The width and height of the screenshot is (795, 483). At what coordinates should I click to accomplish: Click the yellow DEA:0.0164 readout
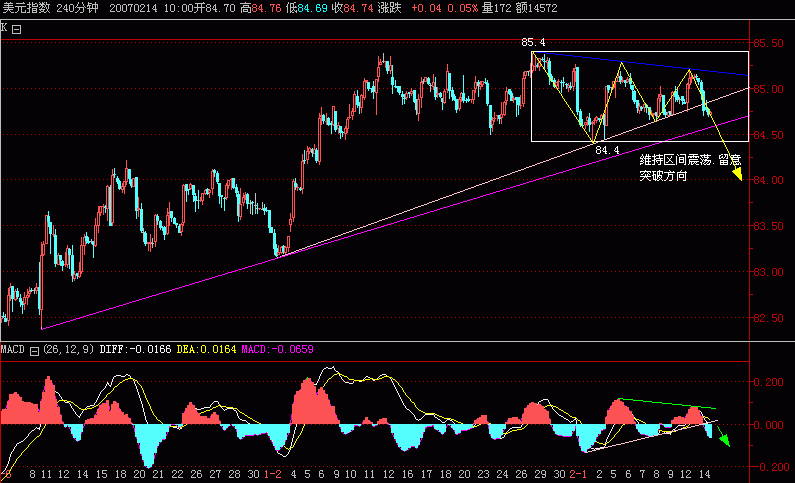tap(206, 349)
